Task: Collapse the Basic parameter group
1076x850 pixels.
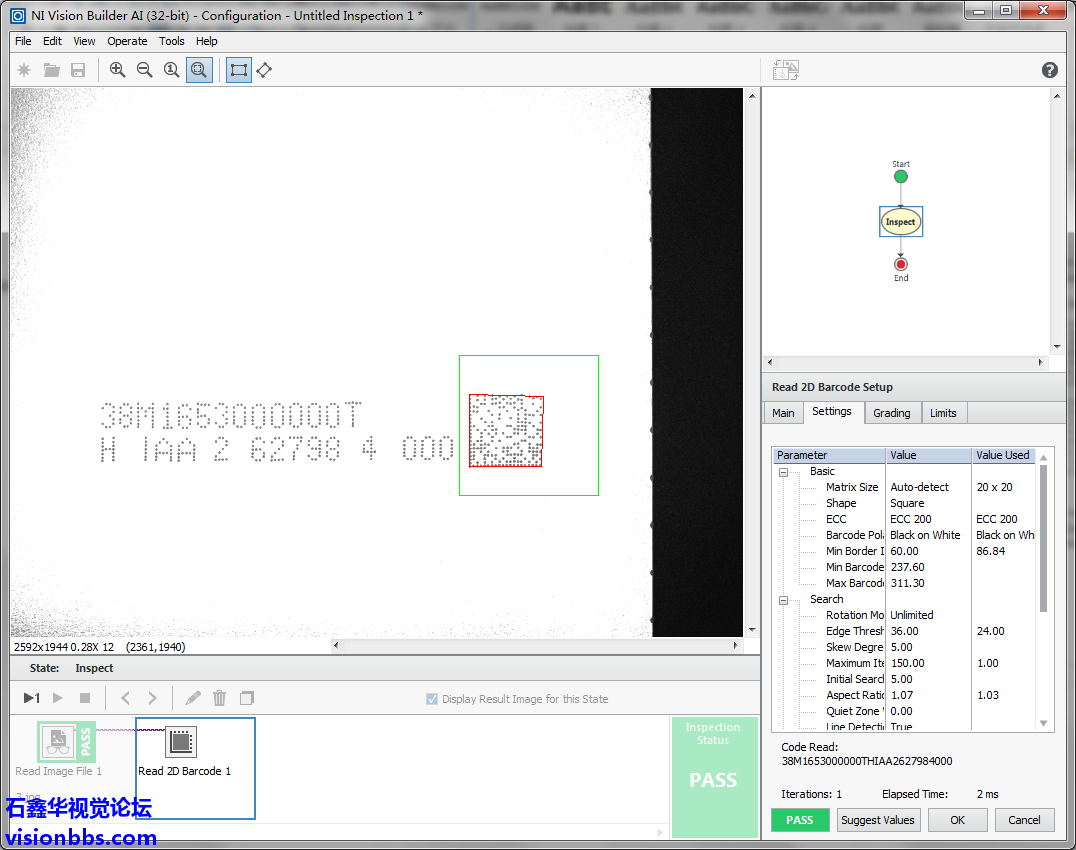Action: [x=784, y=472]
